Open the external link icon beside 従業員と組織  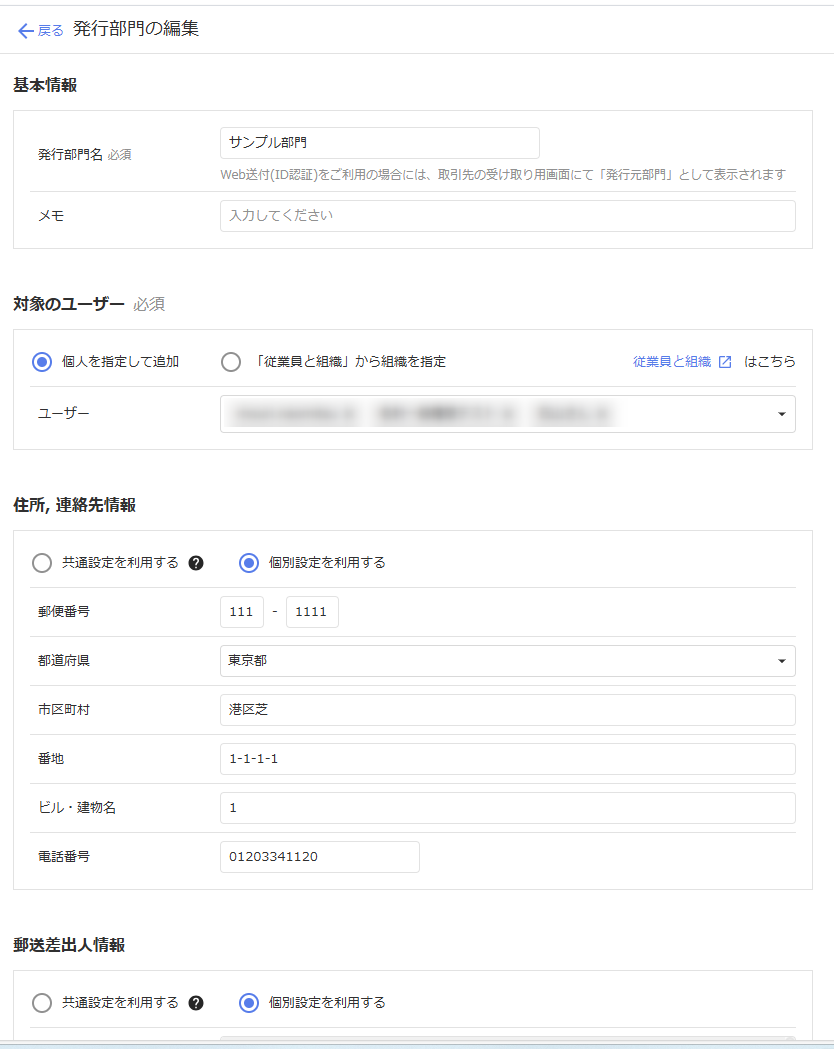coord(725,362)
